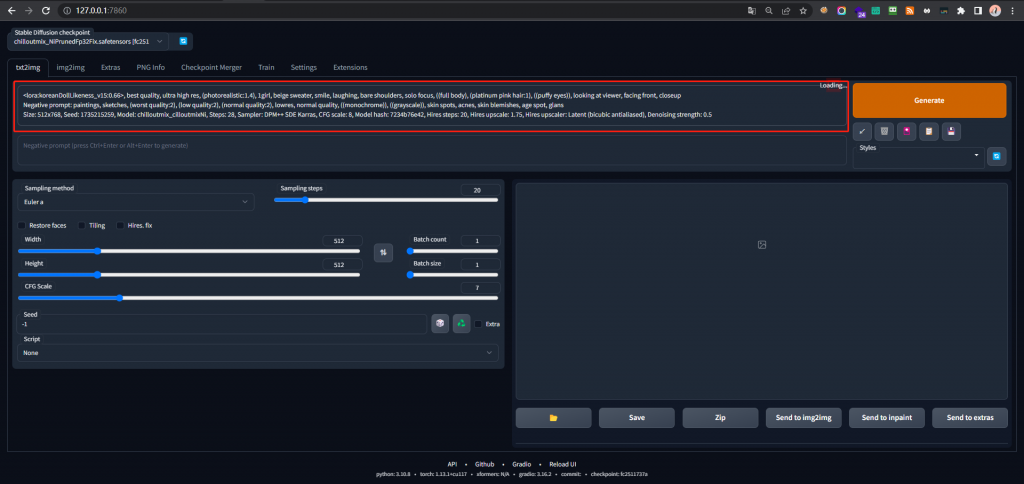Open the Sampling method dropdown
Screen dimensions: 1024x484
pos(136,202)
